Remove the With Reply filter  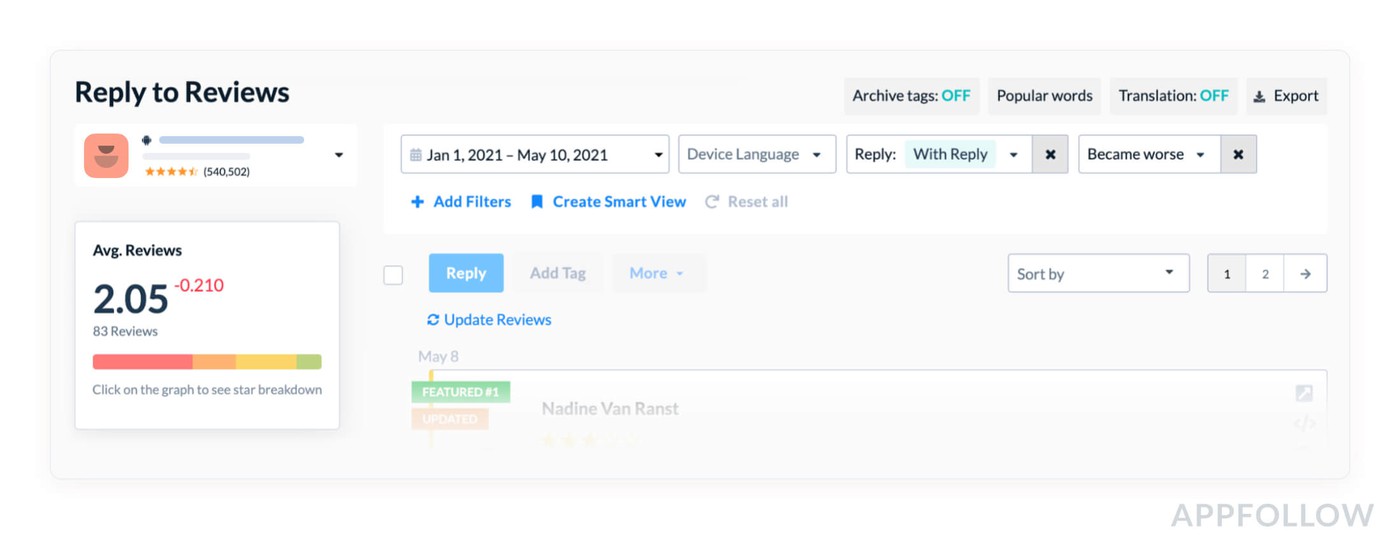click(x=1050, y=155)
